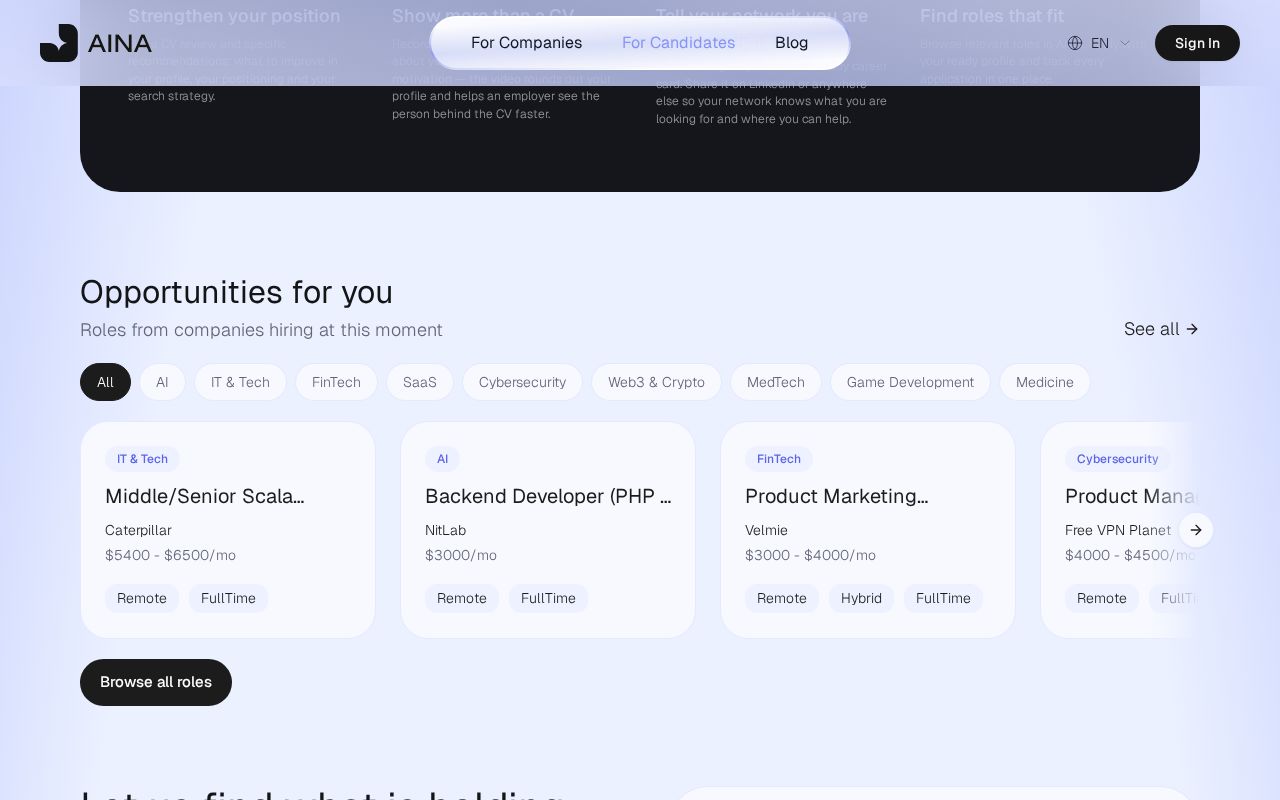Click the IT & Tech card badge

[142, 459]
